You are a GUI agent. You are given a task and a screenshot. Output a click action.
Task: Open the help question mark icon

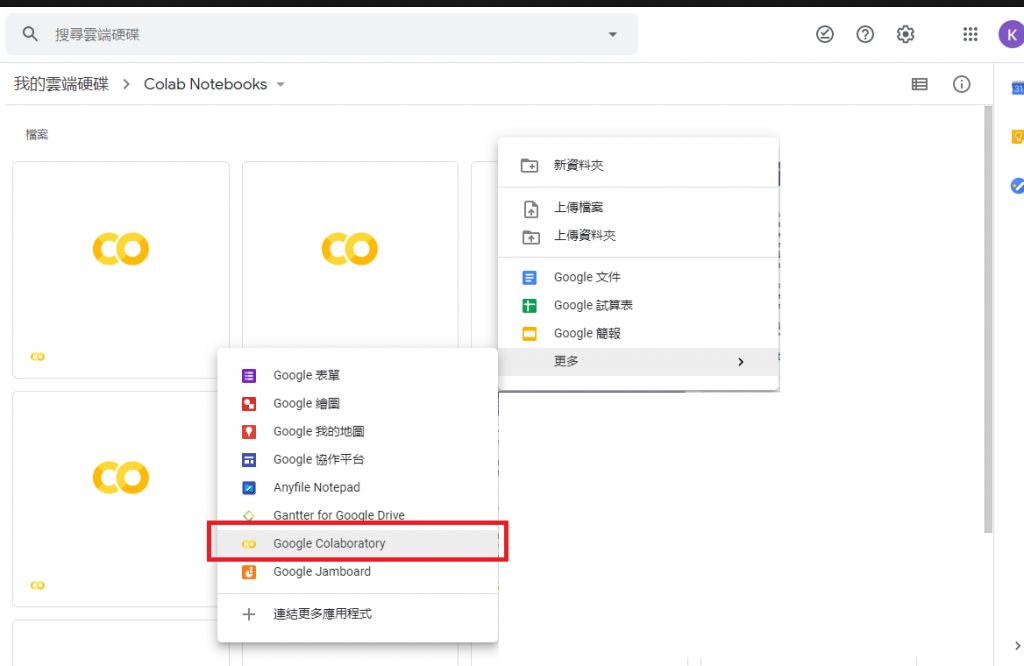point(865,34)
